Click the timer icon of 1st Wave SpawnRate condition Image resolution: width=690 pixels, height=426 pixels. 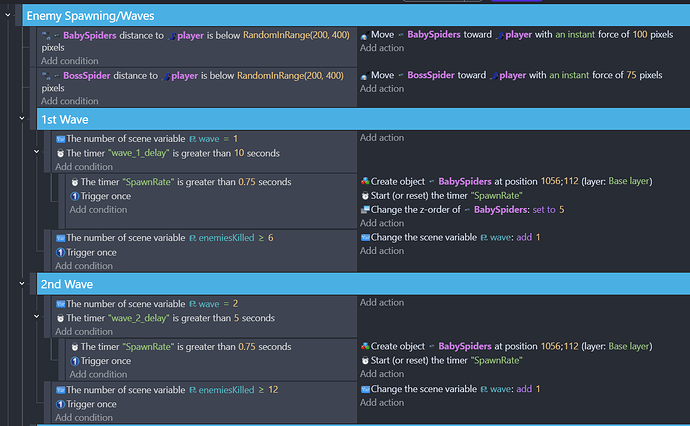(x=75, y=182)
